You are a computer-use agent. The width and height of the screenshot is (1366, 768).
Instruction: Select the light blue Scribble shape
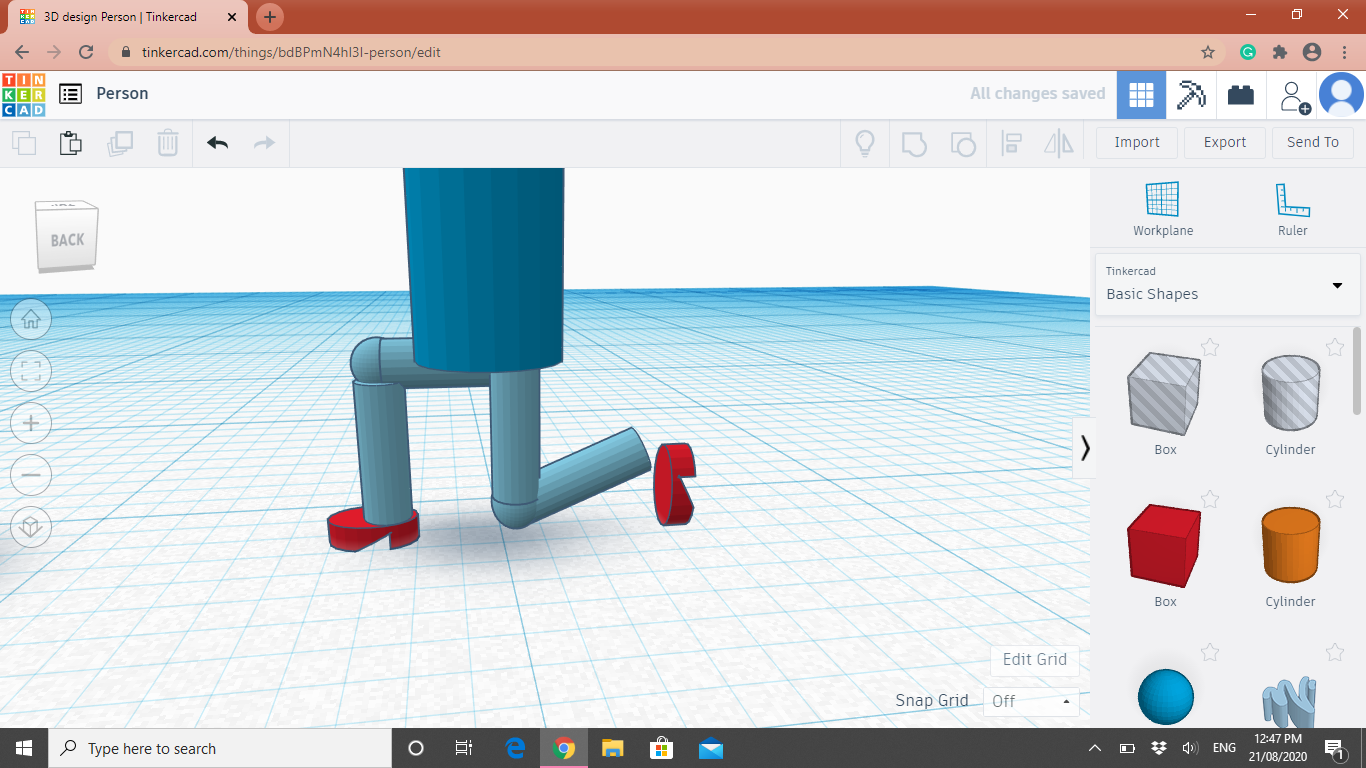coord(1290,701)
